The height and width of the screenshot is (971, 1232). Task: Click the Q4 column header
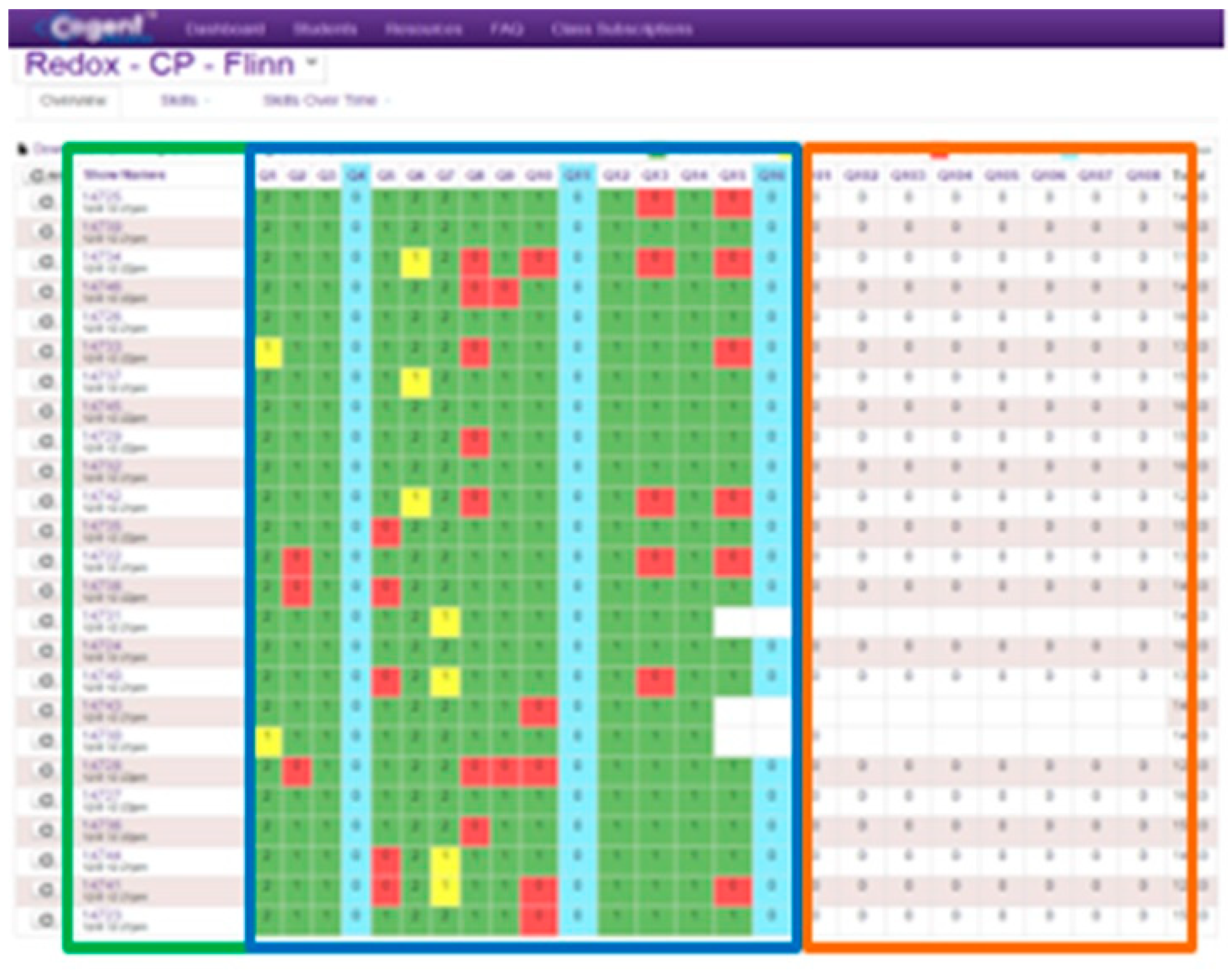pyautogui.click(x=356, y=176)
